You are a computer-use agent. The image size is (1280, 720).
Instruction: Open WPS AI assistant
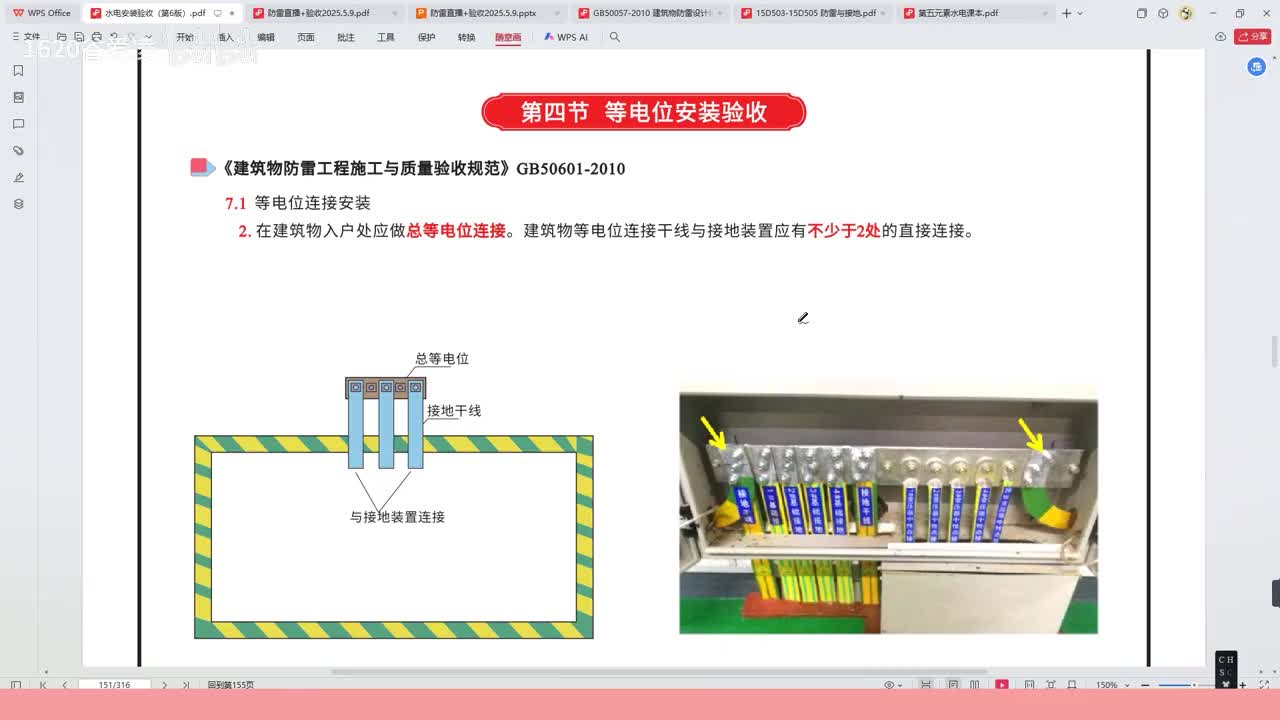(x=566, y=37)
